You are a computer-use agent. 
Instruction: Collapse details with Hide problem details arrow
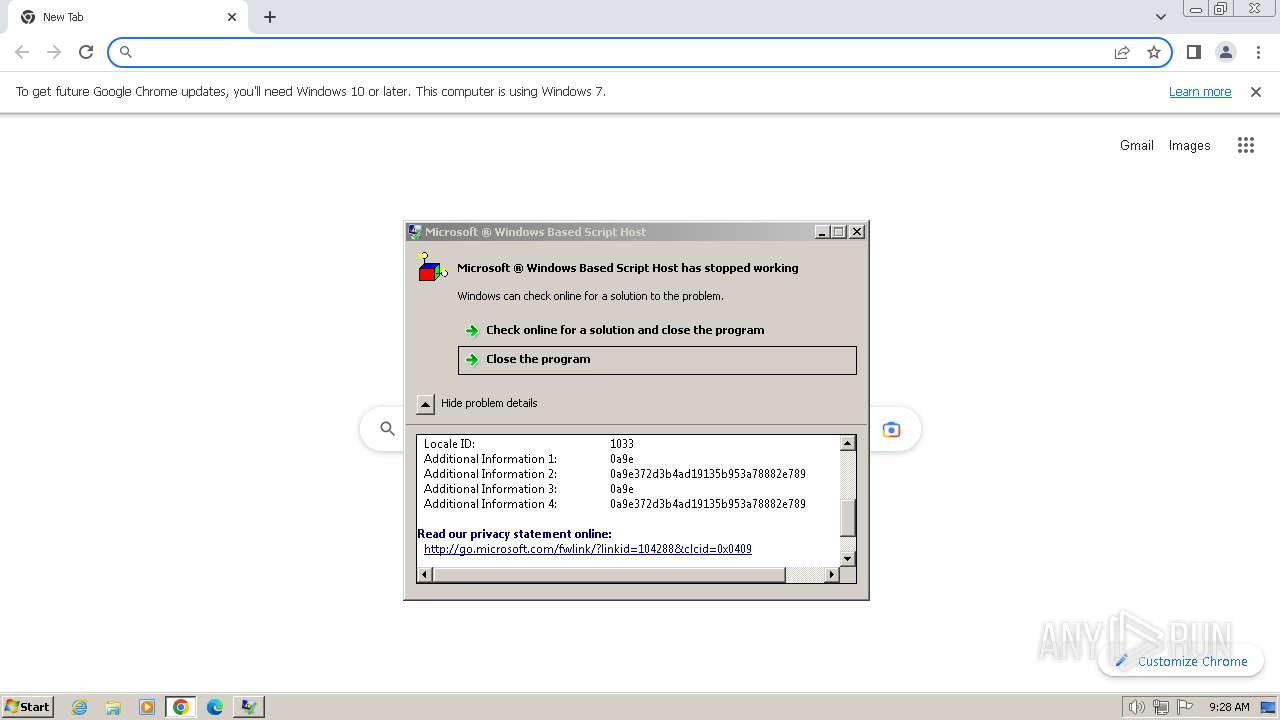click(425, 404)
